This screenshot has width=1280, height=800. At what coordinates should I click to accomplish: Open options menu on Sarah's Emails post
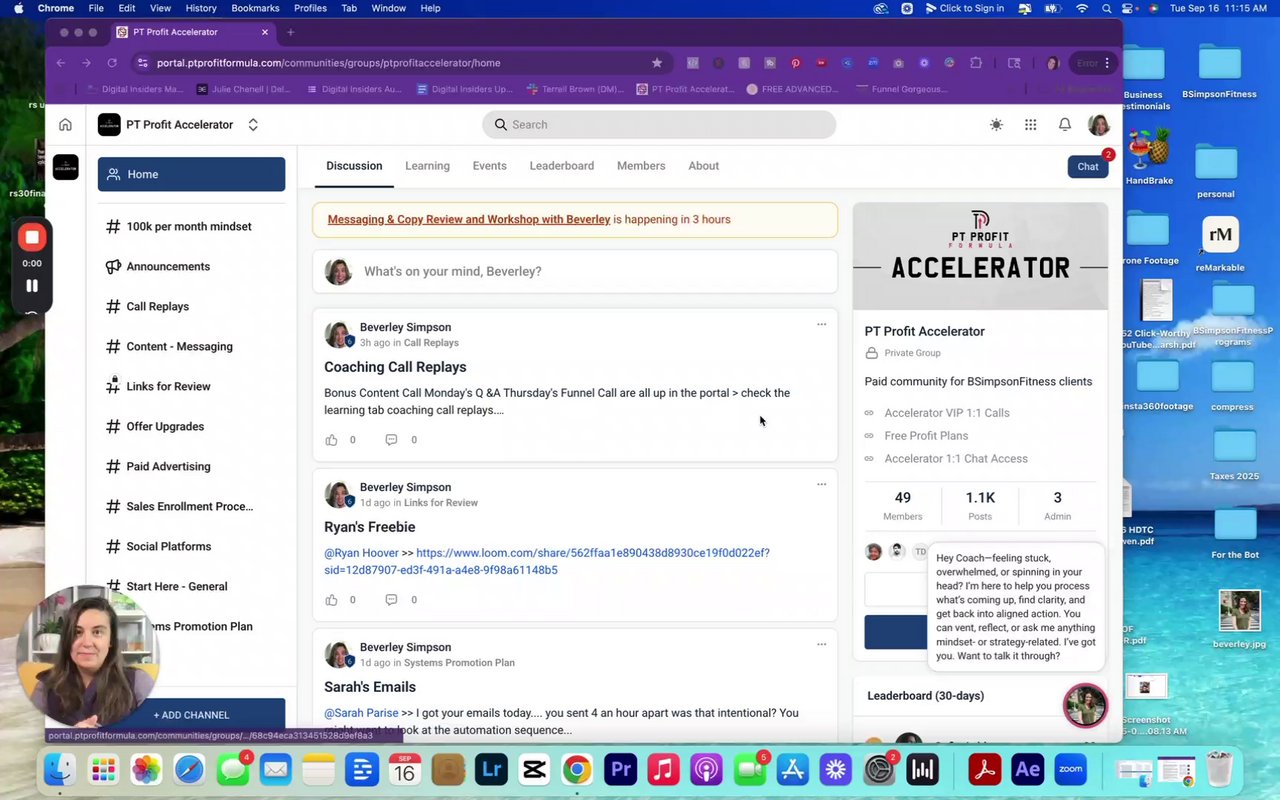(x=822, y=644)
